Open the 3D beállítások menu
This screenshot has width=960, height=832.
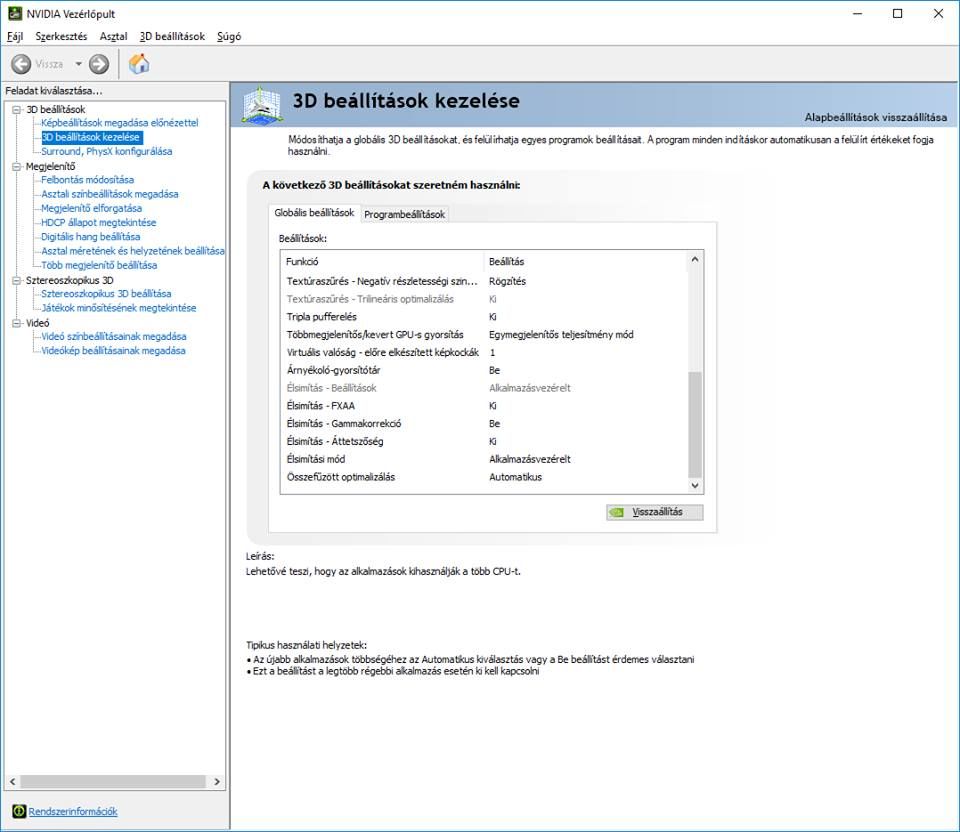(172, 36)
